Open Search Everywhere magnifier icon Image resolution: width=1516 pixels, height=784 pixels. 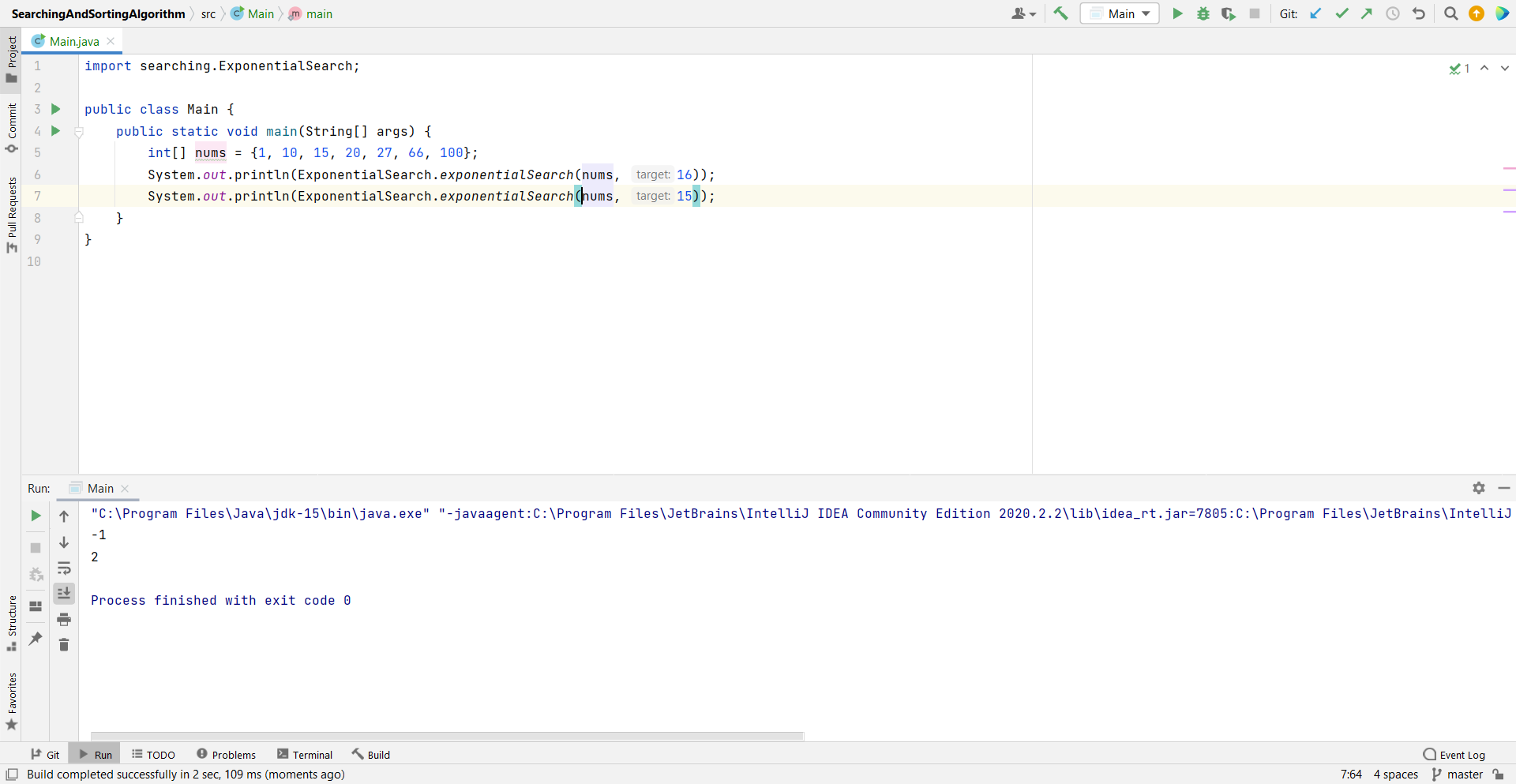point(1450,13)
